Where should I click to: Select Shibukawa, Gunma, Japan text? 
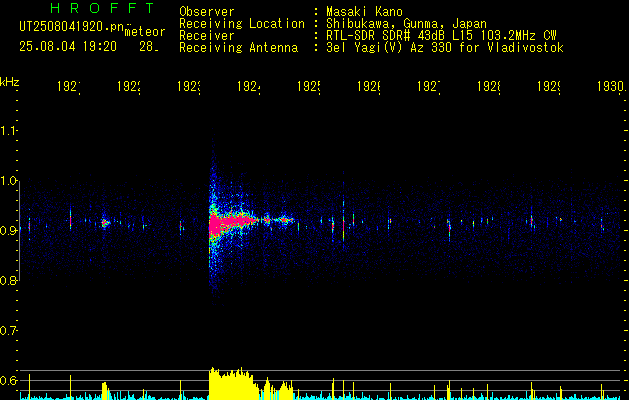406,24
